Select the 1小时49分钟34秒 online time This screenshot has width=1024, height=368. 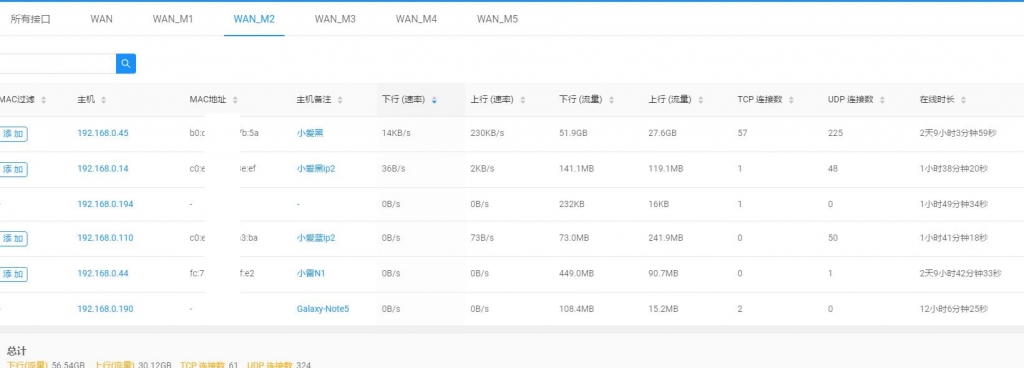pyautogui.click(x=953, y=204)
